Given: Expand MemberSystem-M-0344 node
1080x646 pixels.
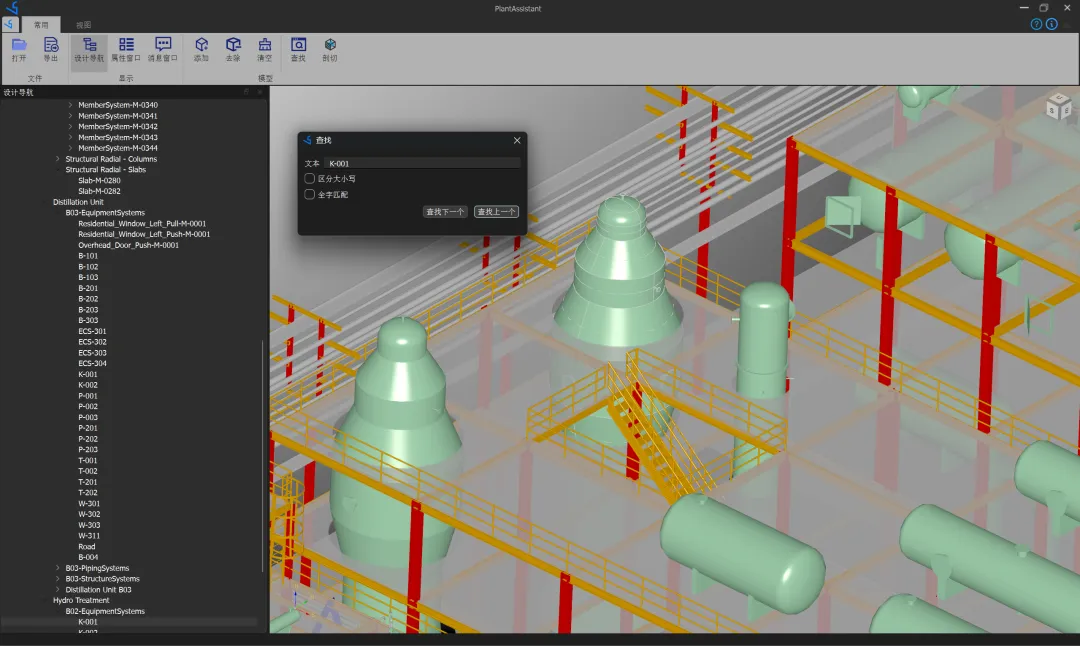Looking at the screenshot, I should [x=70, y=148].
